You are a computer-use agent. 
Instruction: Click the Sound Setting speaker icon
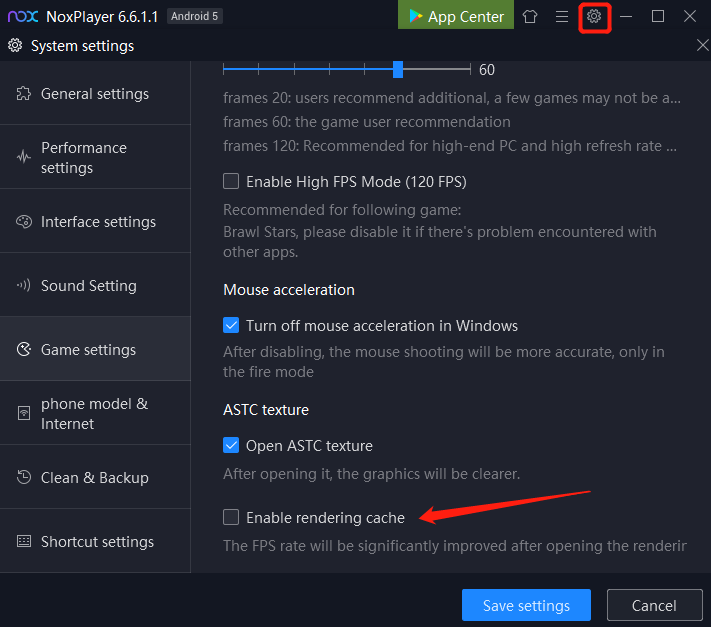pyautogui.click(x=24, y=285)
